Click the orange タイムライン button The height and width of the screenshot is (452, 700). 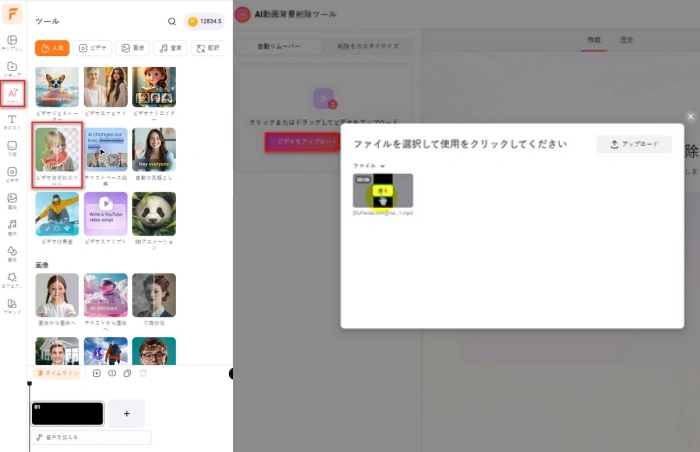point(57,373)
